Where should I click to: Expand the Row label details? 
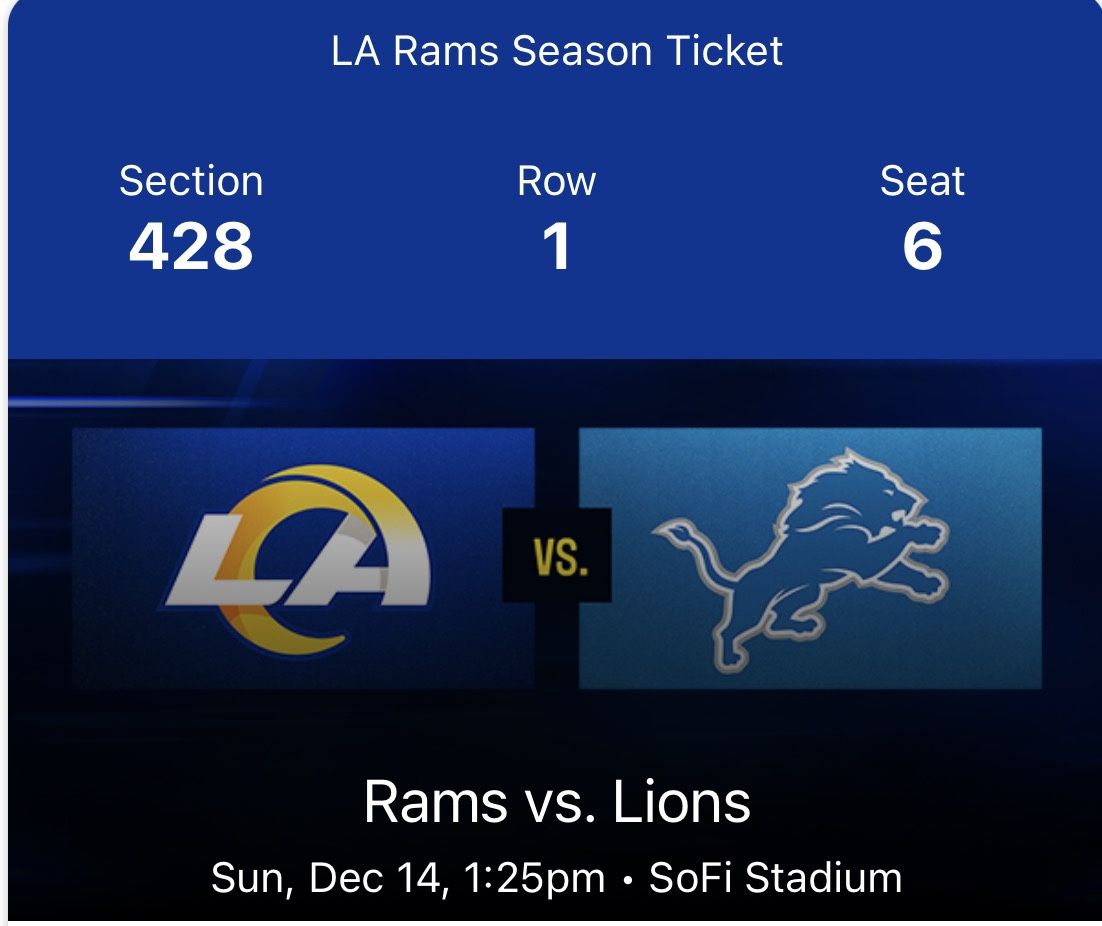pyautogui.click(x=558, y=181)
